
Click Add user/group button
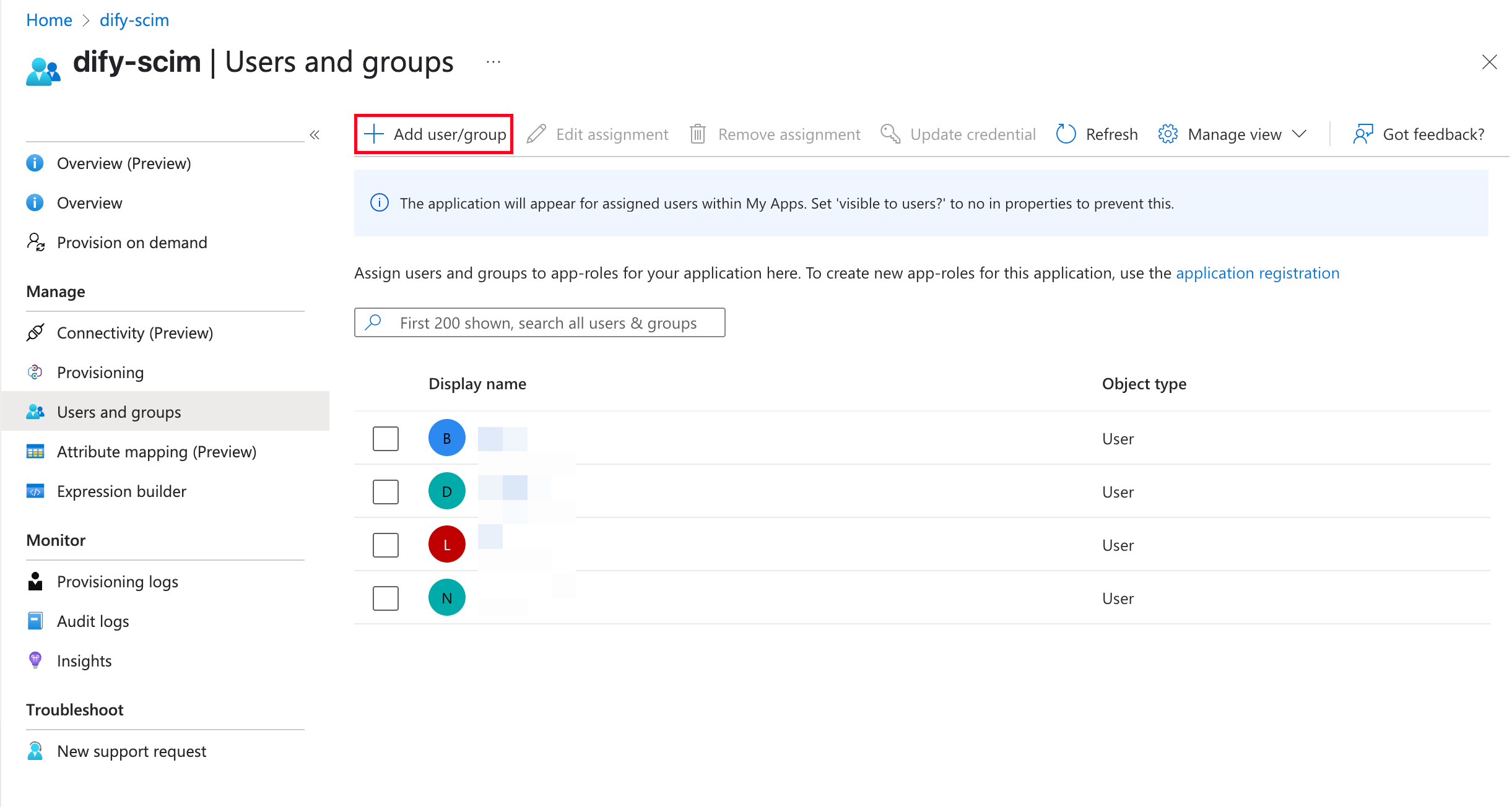point(434,134)
